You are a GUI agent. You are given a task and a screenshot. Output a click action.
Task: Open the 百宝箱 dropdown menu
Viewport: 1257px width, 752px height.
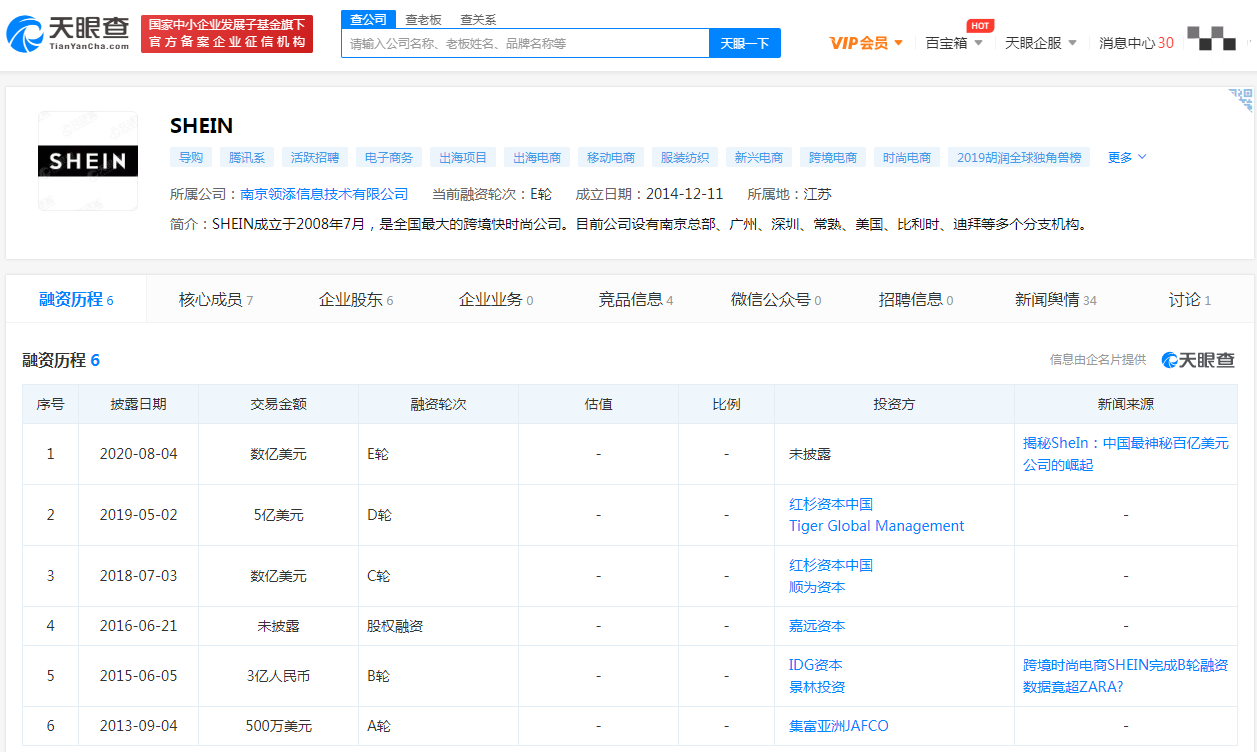point(954,43)
